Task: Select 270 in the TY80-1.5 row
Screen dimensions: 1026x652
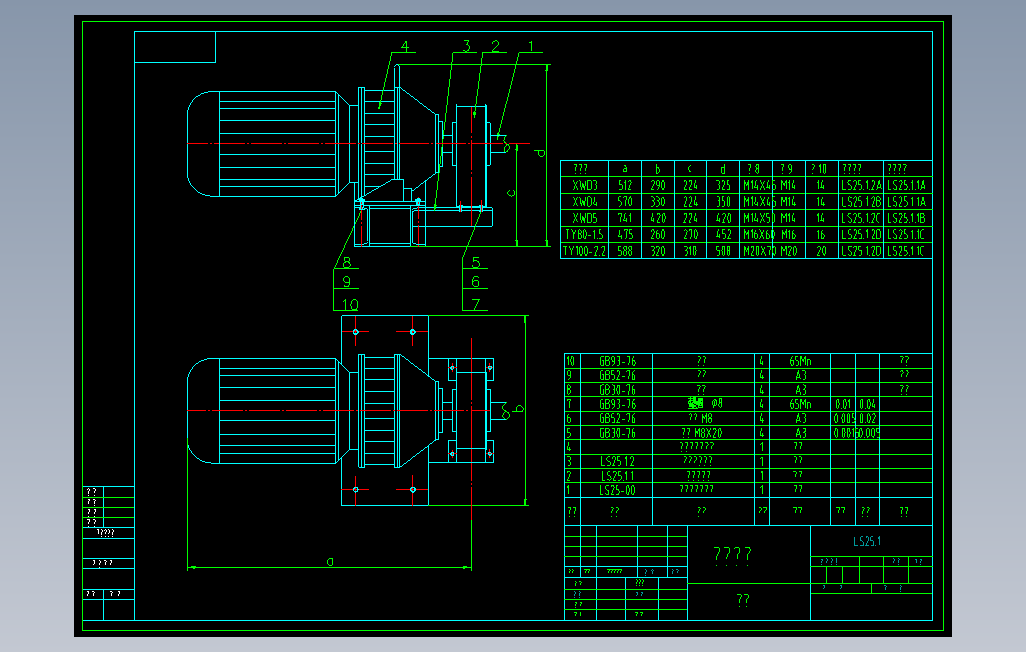Action: pyautogui.click(x=690, y=234)
